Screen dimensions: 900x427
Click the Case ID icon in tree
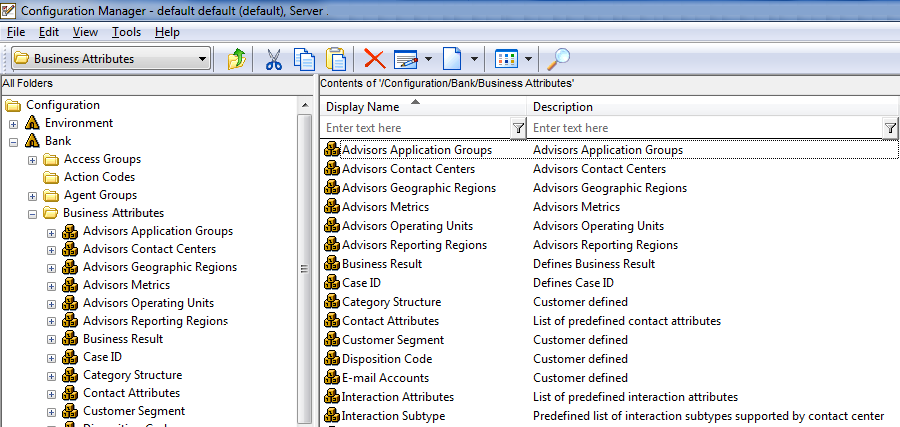[x=70, y=356]
